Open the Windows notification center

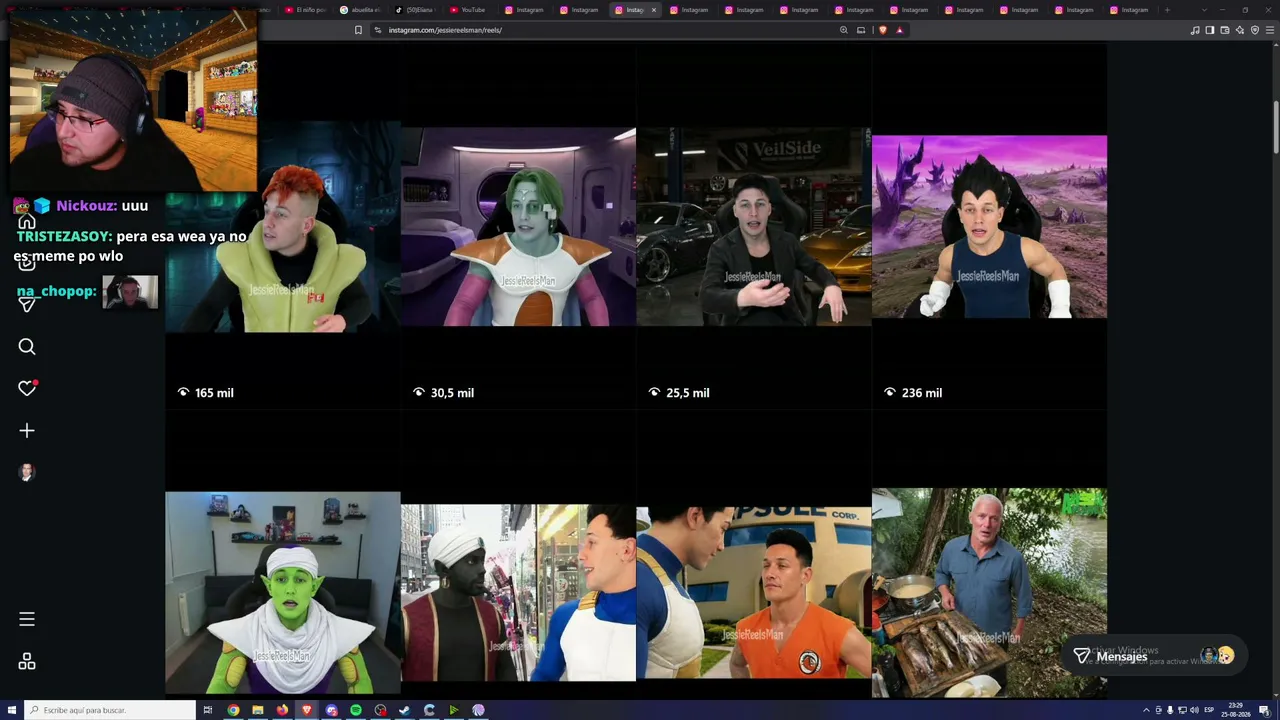tap(1265, 710)
